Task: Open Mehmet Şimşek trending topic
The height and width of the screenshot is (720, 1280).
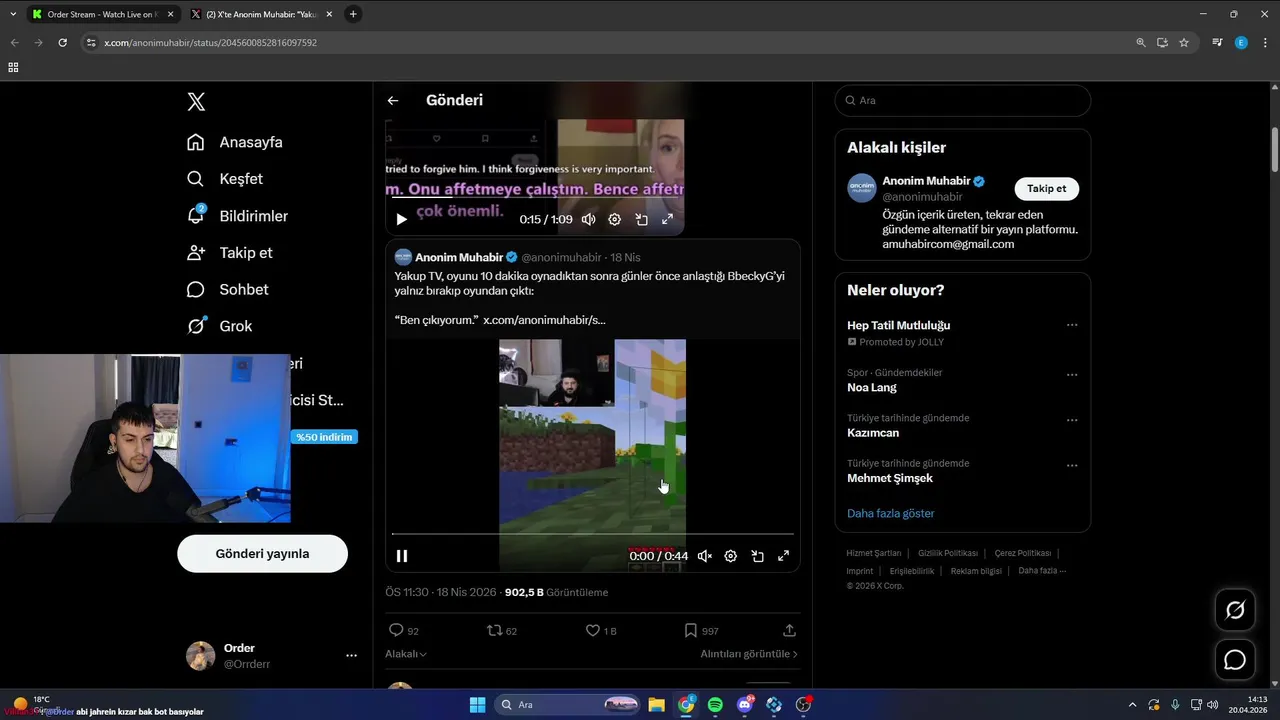Action: point(890,478)
